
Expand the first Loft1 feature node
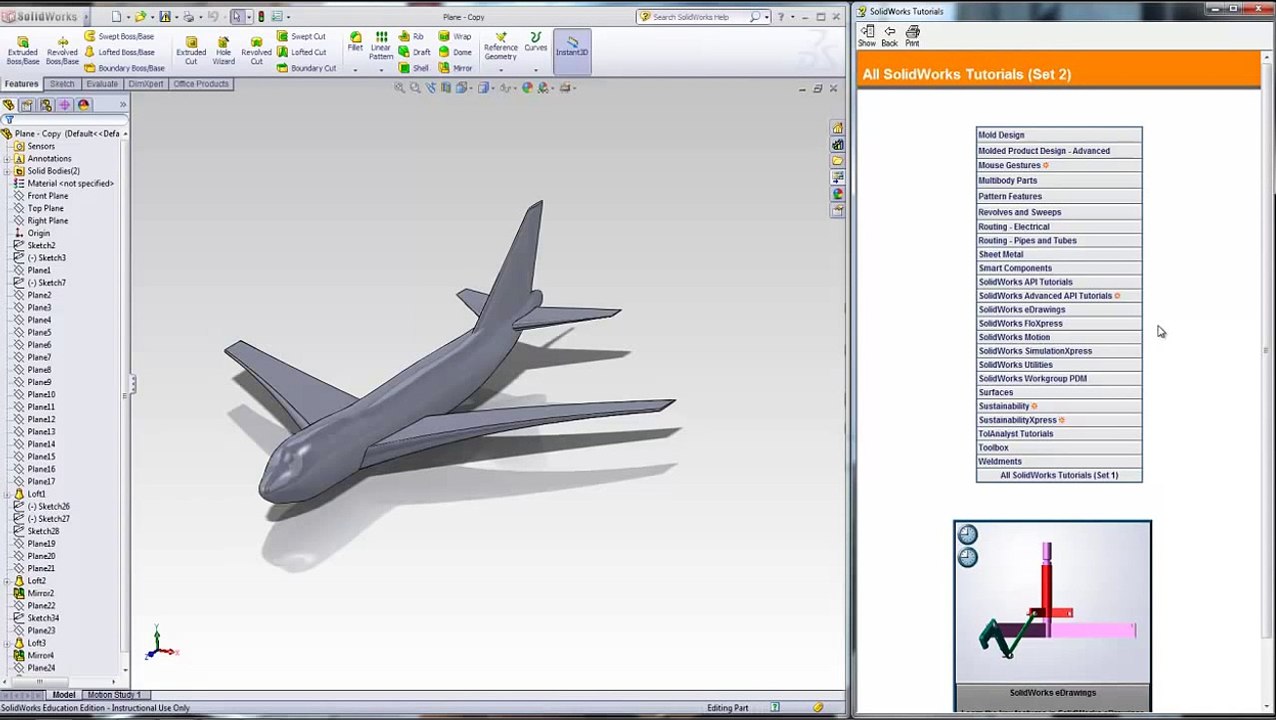point(8,494)
